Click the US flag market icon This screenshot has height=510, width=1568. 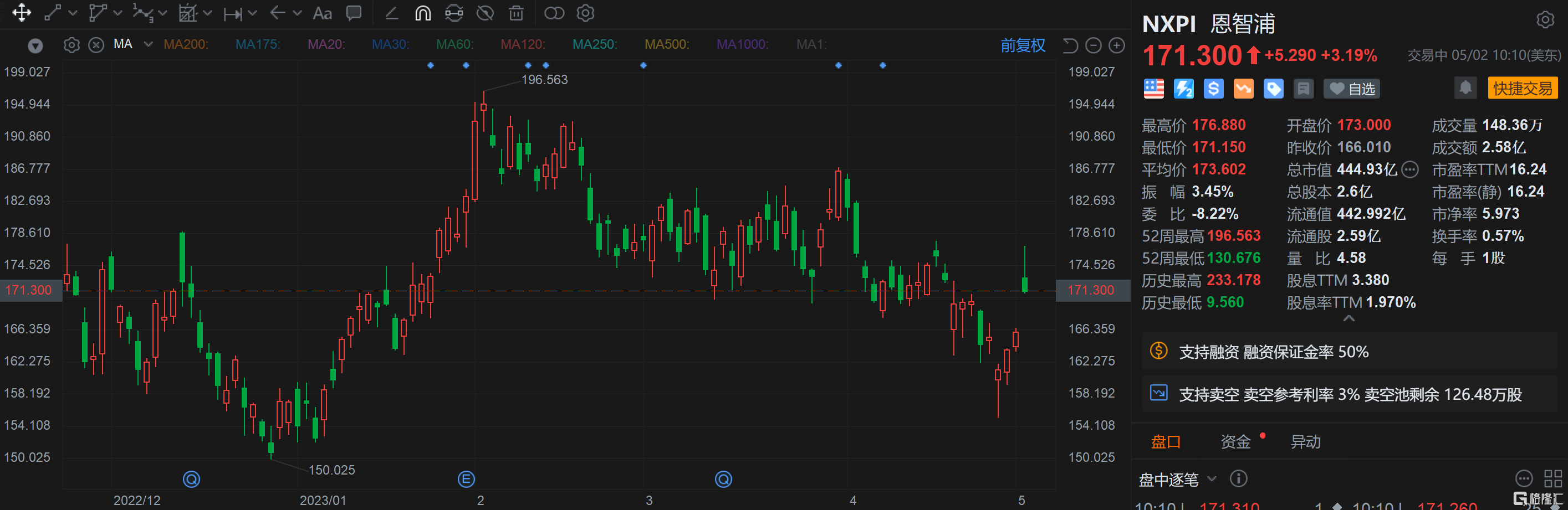coord(1153,89)
